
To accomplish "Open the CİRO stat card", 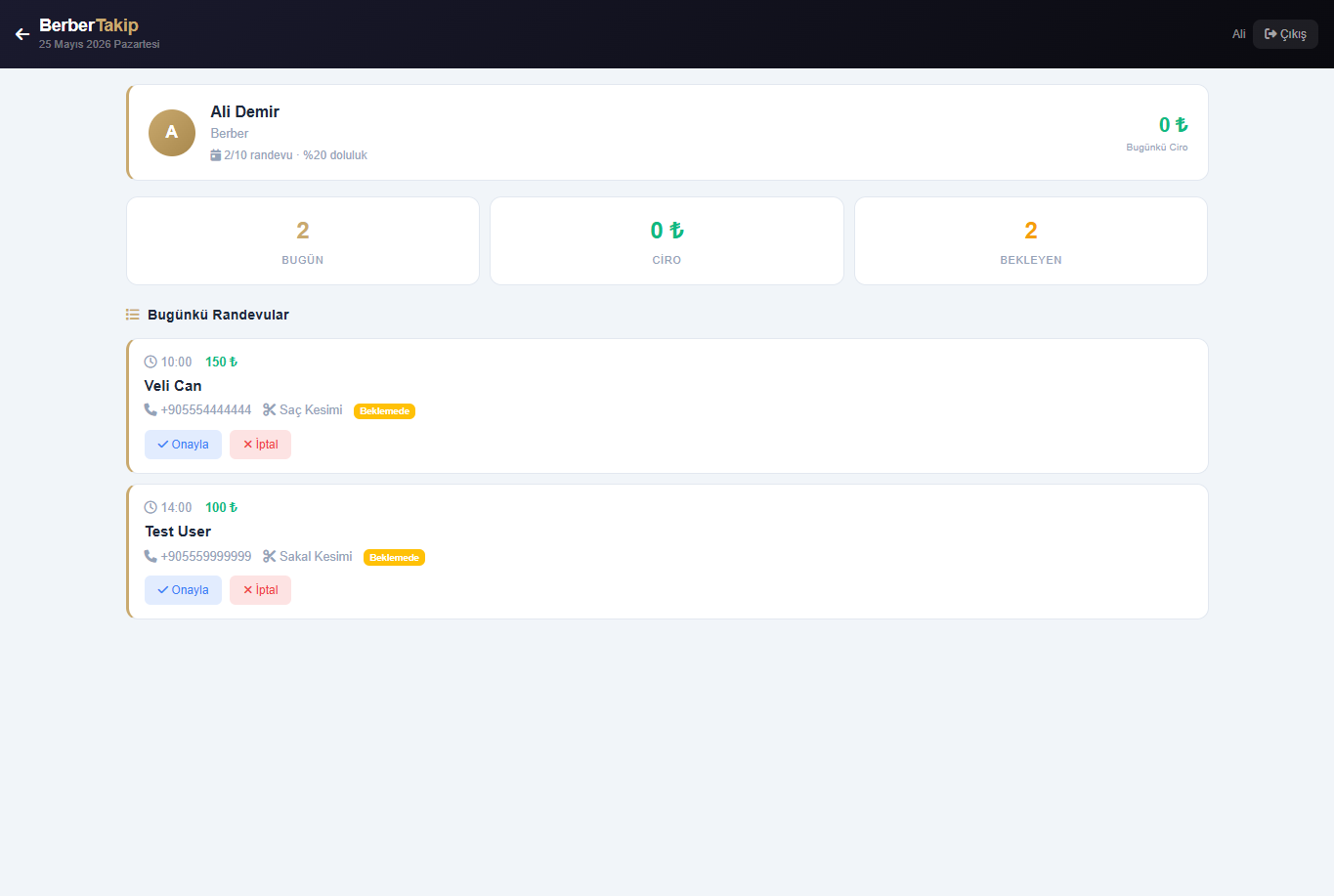I will click(x=667, y=240).
